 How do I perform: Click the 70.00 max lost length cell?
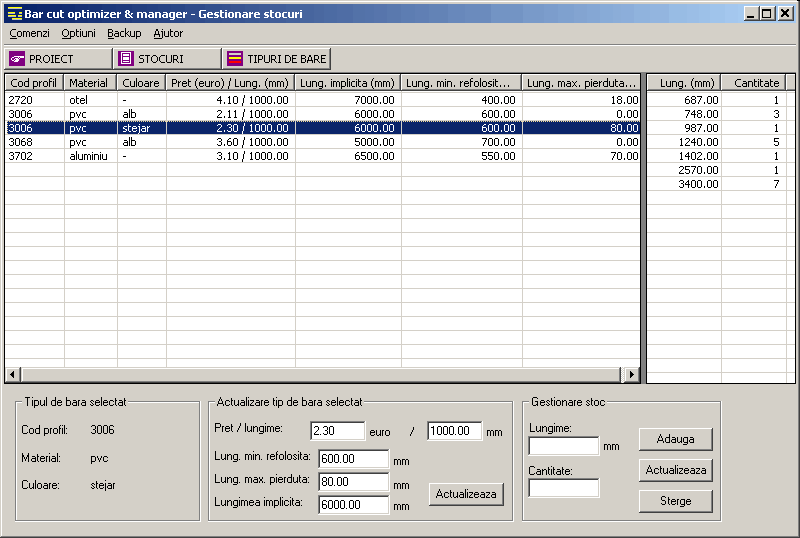(581, 156)
